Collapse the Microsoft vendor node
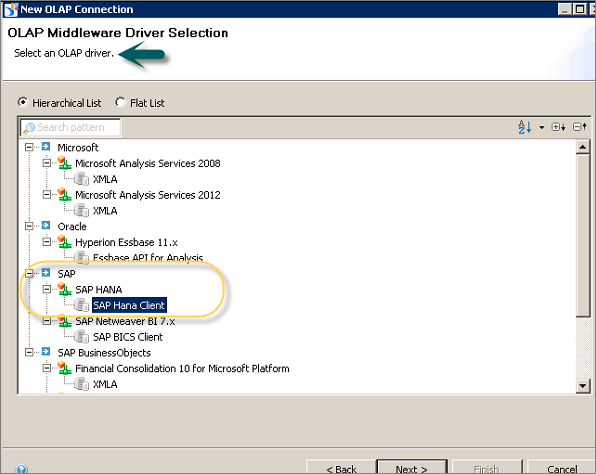Screen dimensions: 596x474 pos(29,147)
